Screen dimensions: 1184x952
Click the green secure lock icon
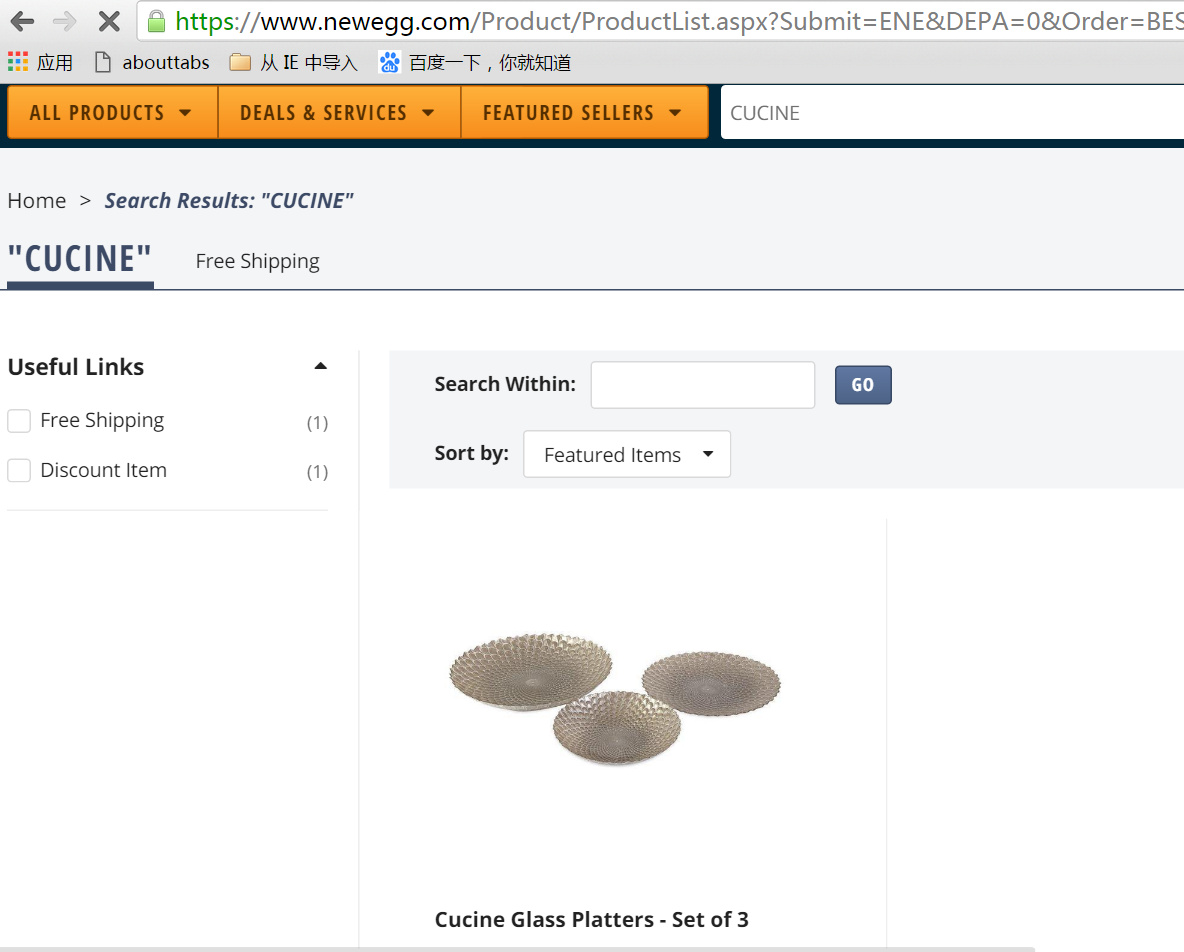click(156, 21)
